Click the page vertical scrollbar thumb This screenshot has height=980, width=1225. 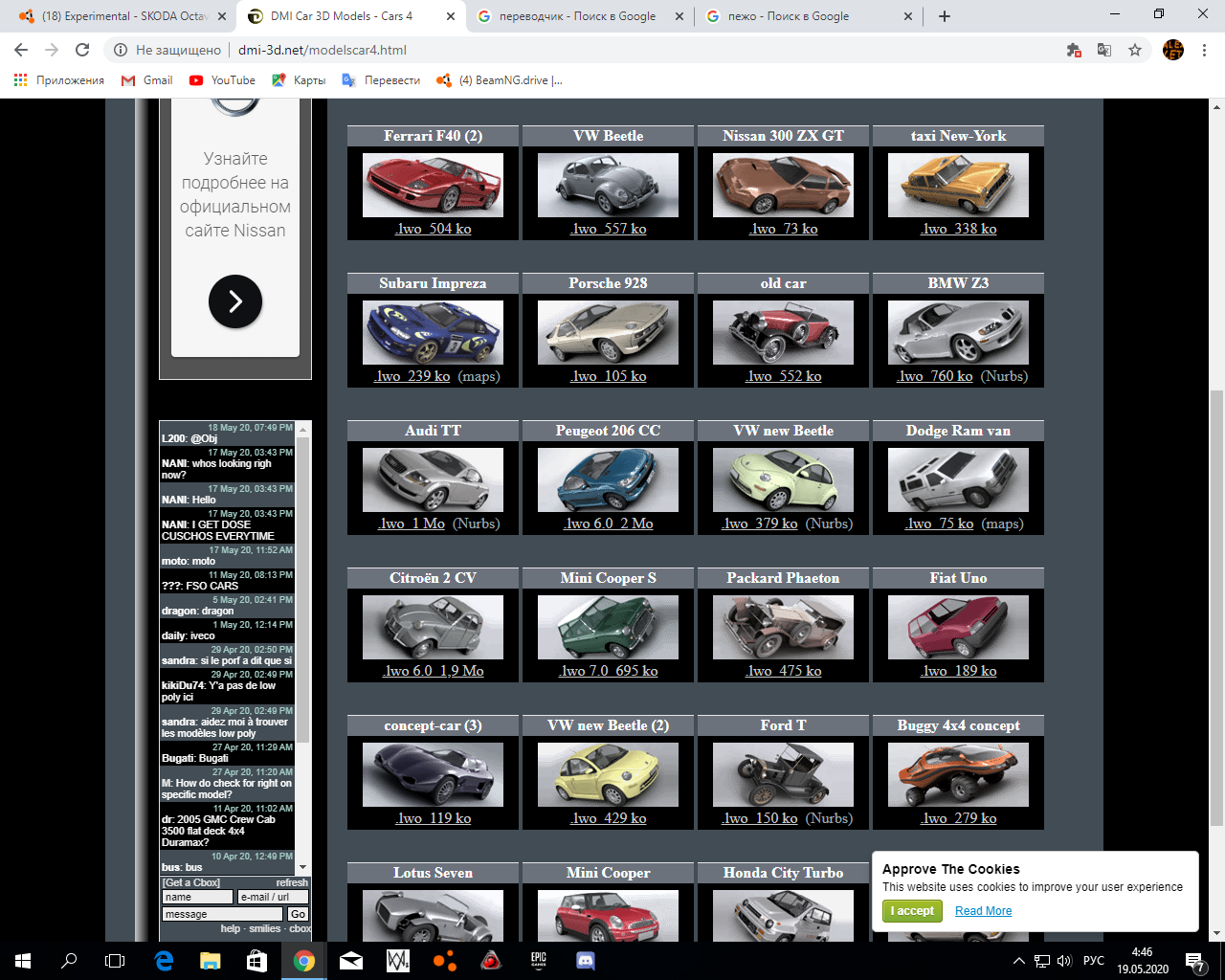[1216, 607]
